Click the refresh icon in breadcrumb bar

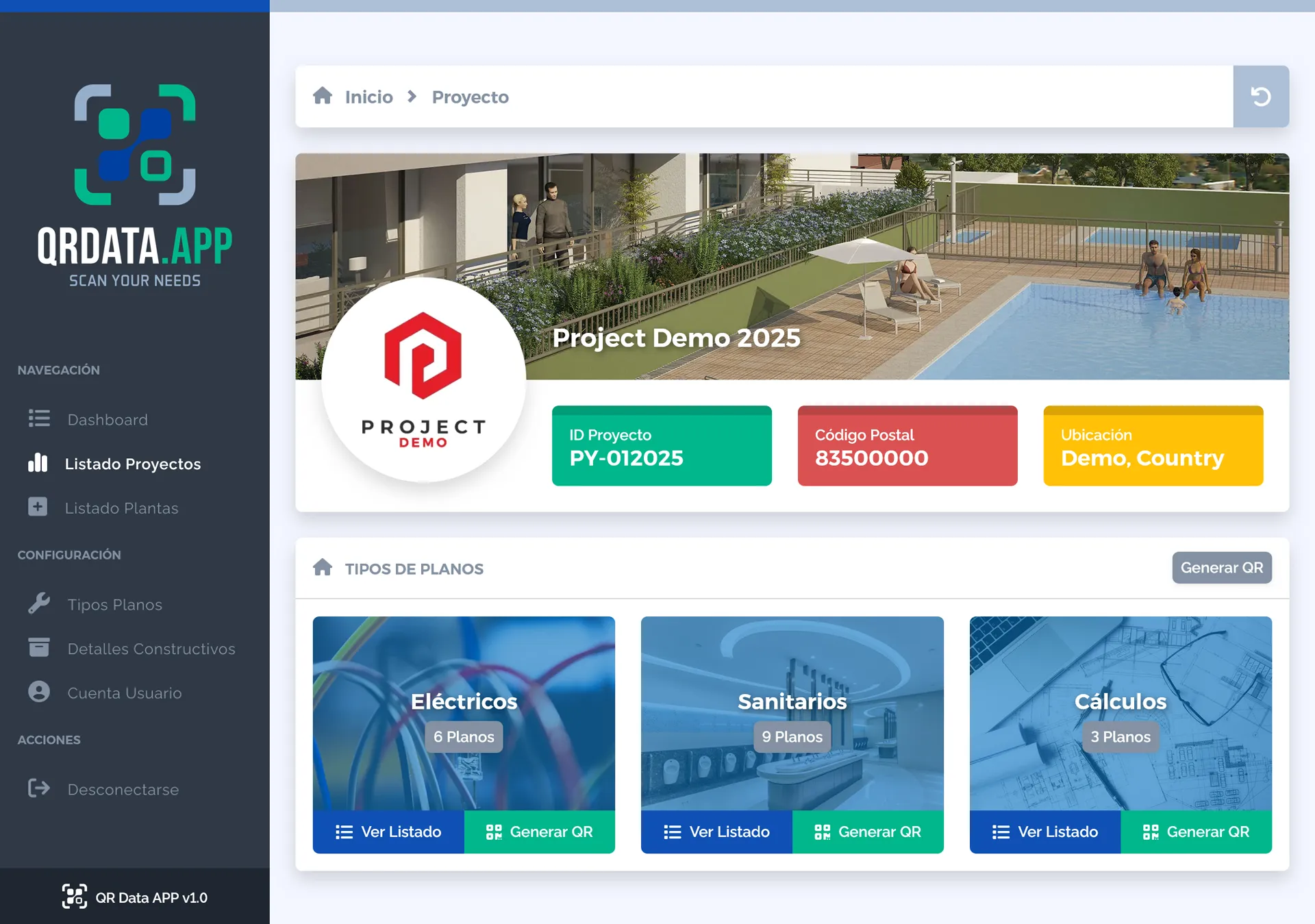[x=1260, y=97]
